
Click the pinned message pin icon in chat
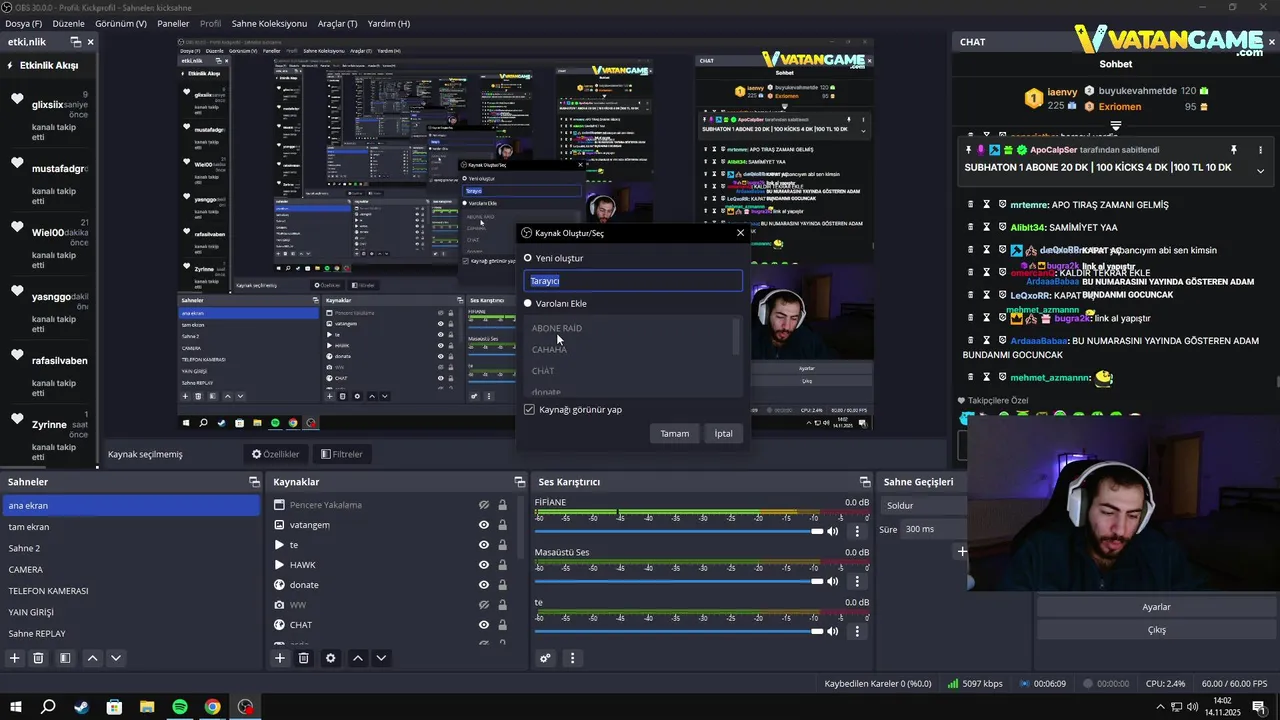coord(1233,150)
